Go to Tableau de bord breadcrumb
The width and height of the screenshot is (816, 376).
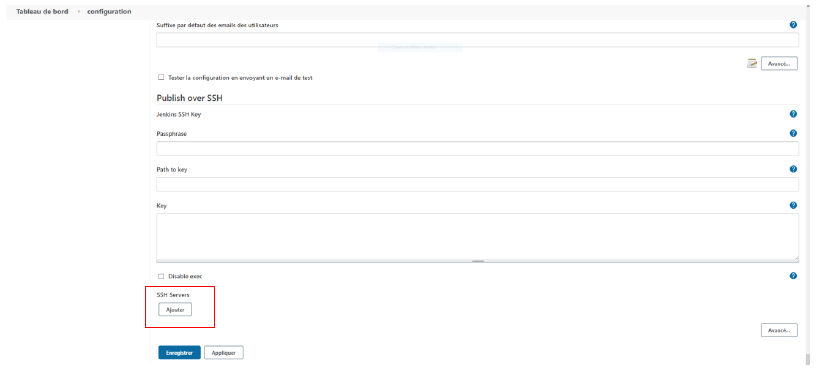tap(42, 11)
